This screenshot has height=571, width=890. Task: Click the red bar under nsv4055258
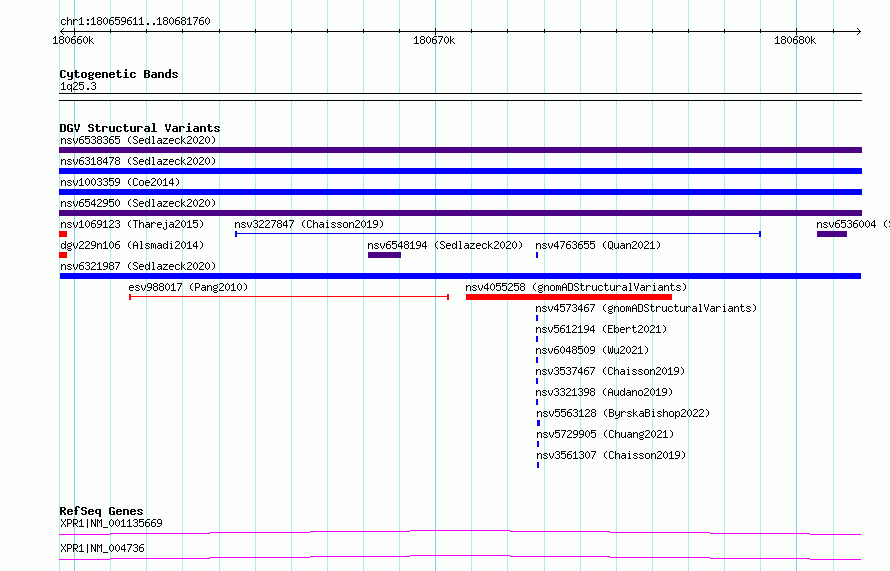[569, 297]
